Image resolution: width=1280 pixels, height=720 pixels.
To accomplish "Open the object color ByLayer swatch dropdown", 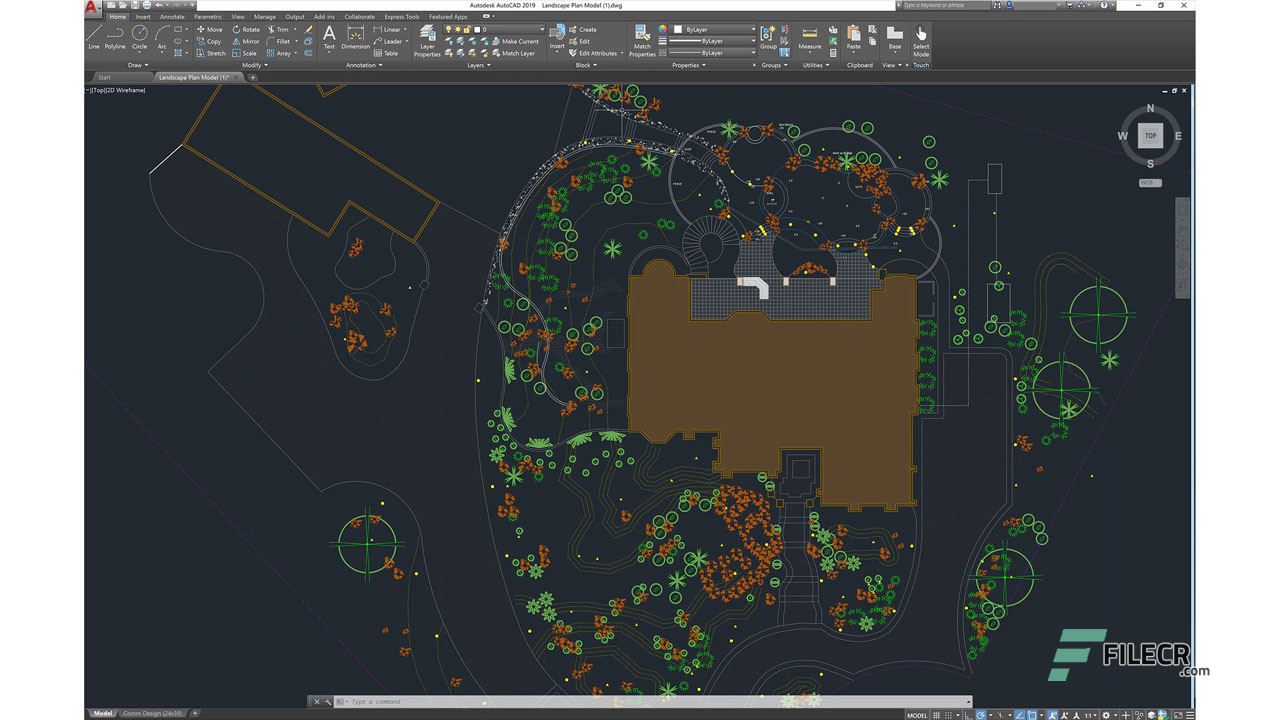I will click(x=714, y=29).
